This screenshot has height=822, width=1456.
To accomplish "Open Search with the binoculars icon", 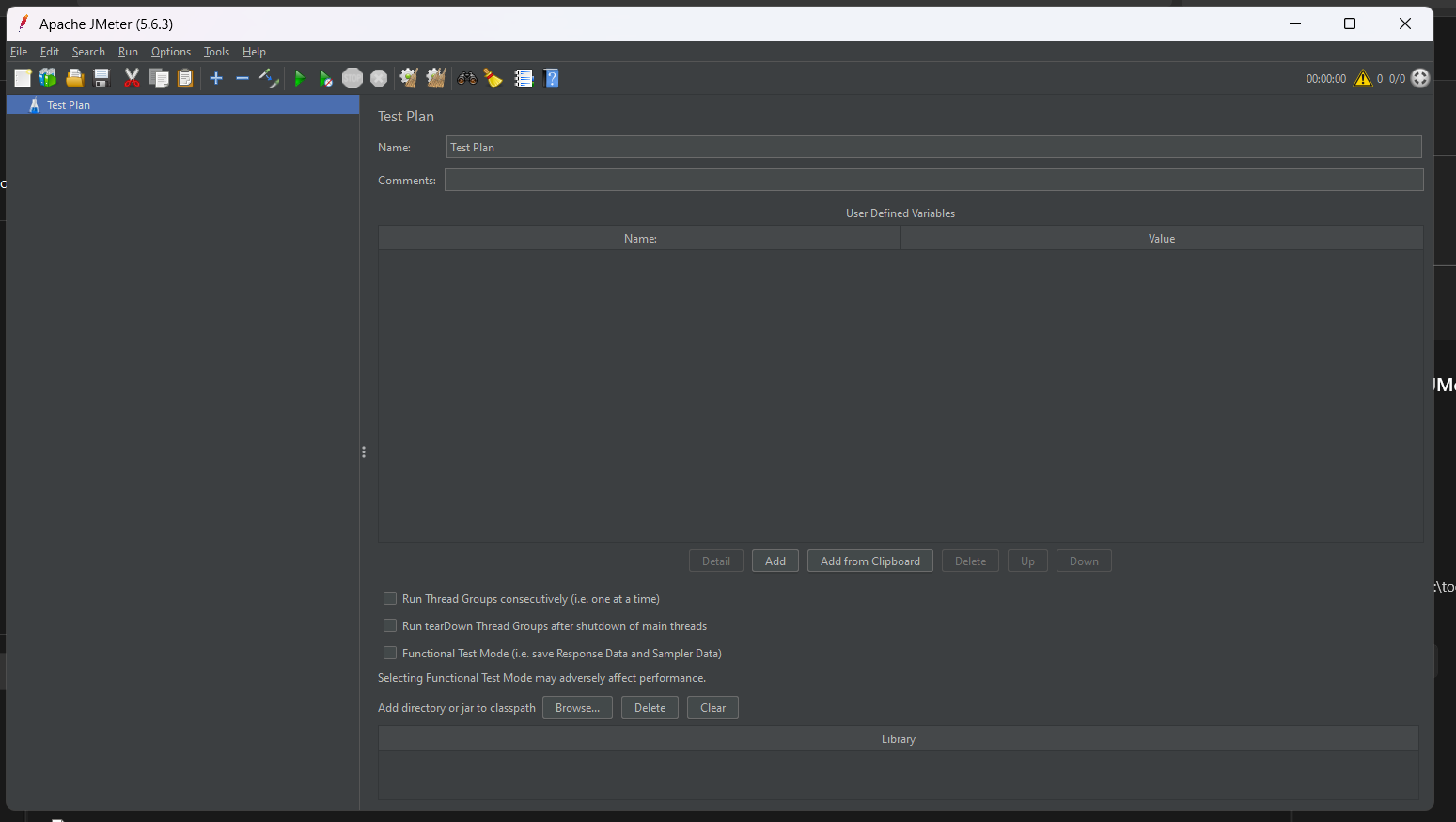I will tap(467, 79).
